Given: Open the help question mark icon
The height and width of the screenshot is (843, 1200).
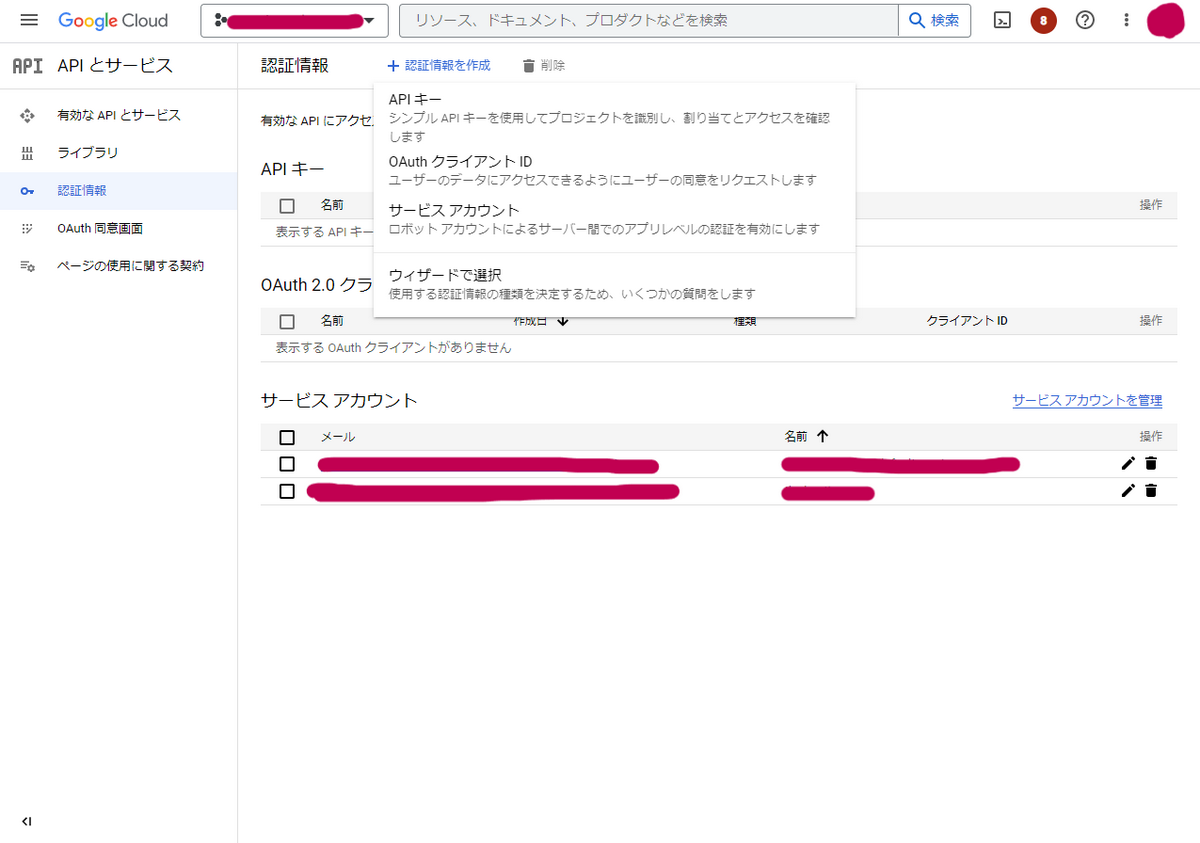Looking at the screenshot, I should pos(1085,20).
